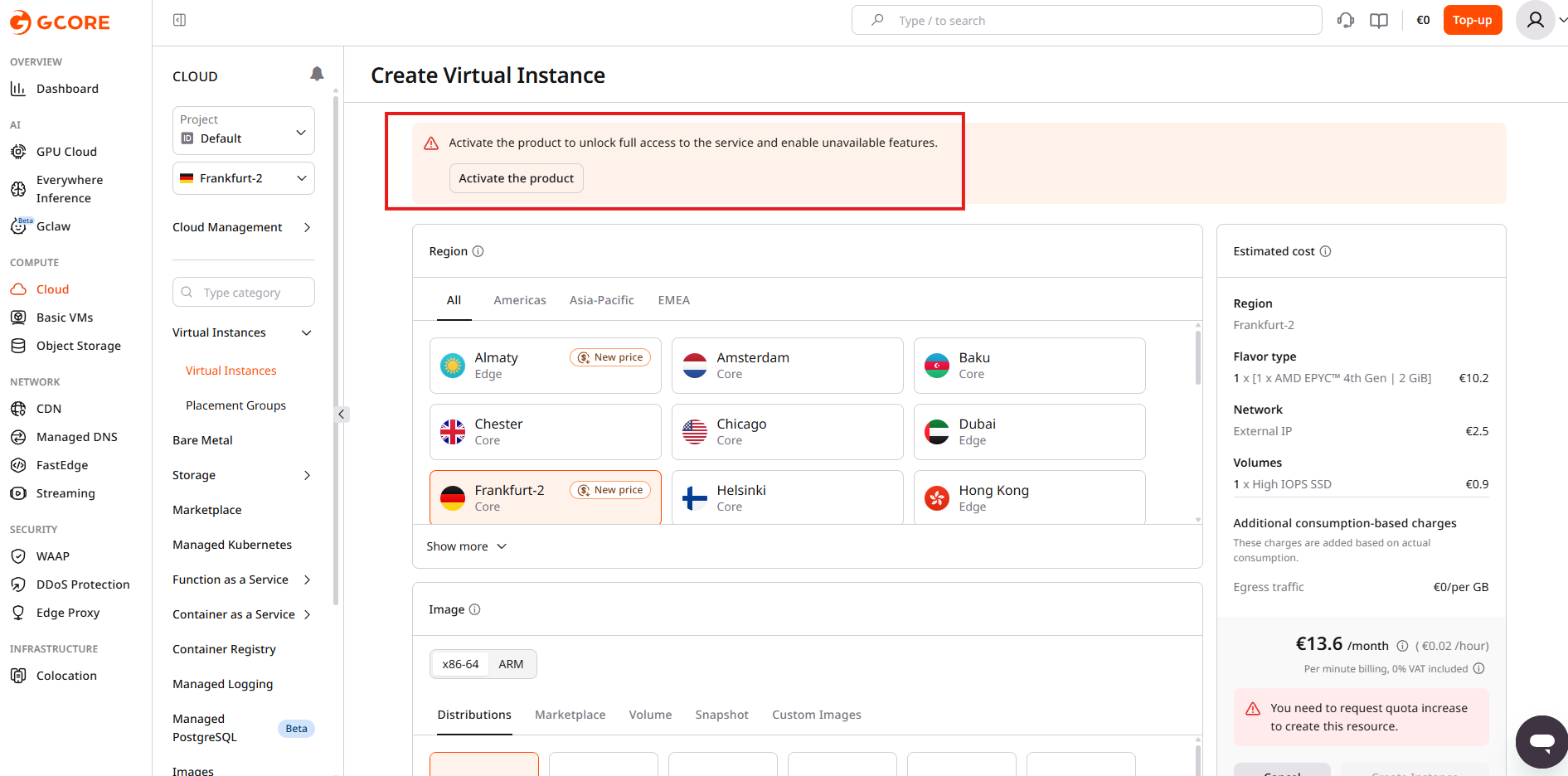Click the Image info icon
The height and width of the screenshot is (776, 1568).
[474, 609]
